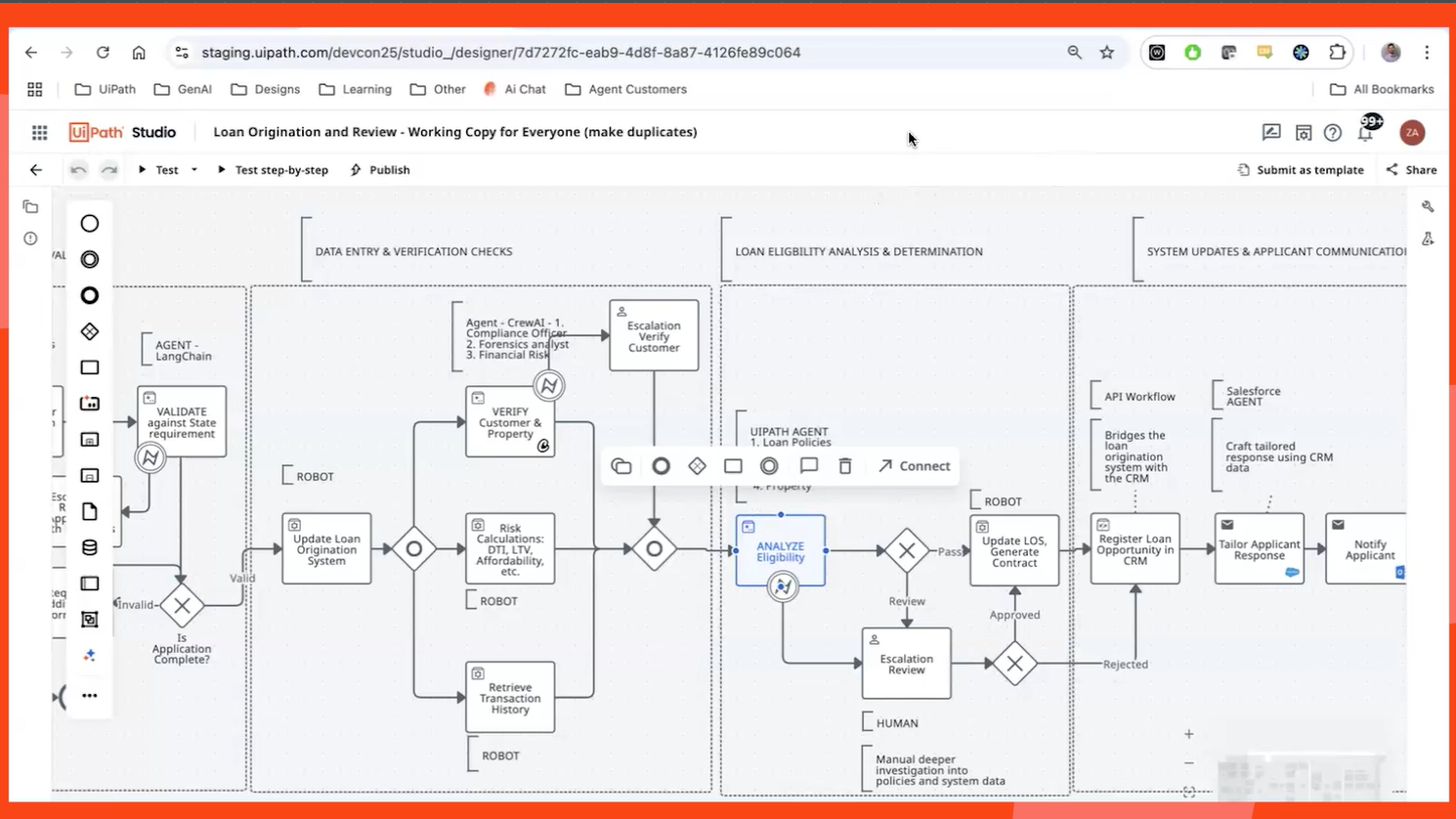Select the Escalation Review task node
The height and width of the screenshot is (819, 1456).
[x=907, y=664]
